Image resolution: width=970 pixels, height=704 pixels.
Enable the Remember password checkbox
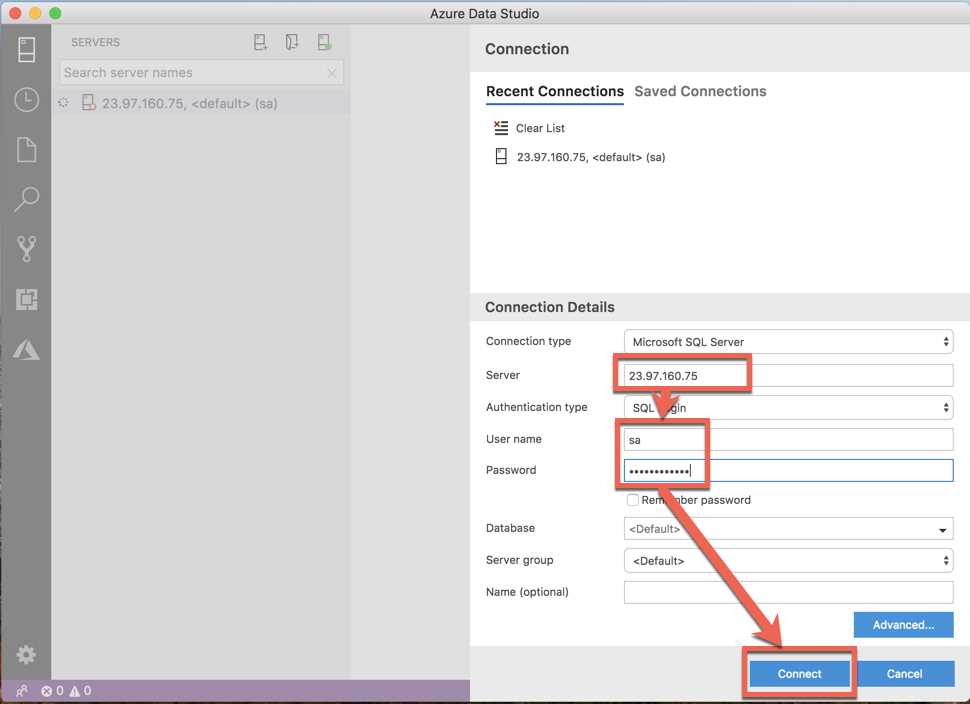632,499
